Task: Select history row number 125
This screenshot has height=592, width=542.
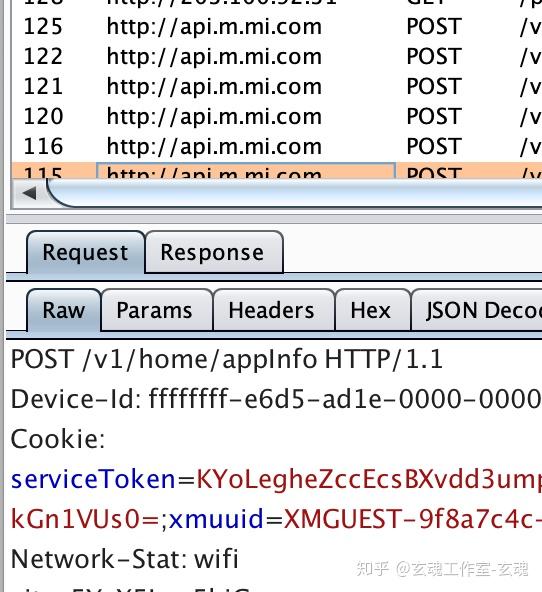Action: (277, 26)
